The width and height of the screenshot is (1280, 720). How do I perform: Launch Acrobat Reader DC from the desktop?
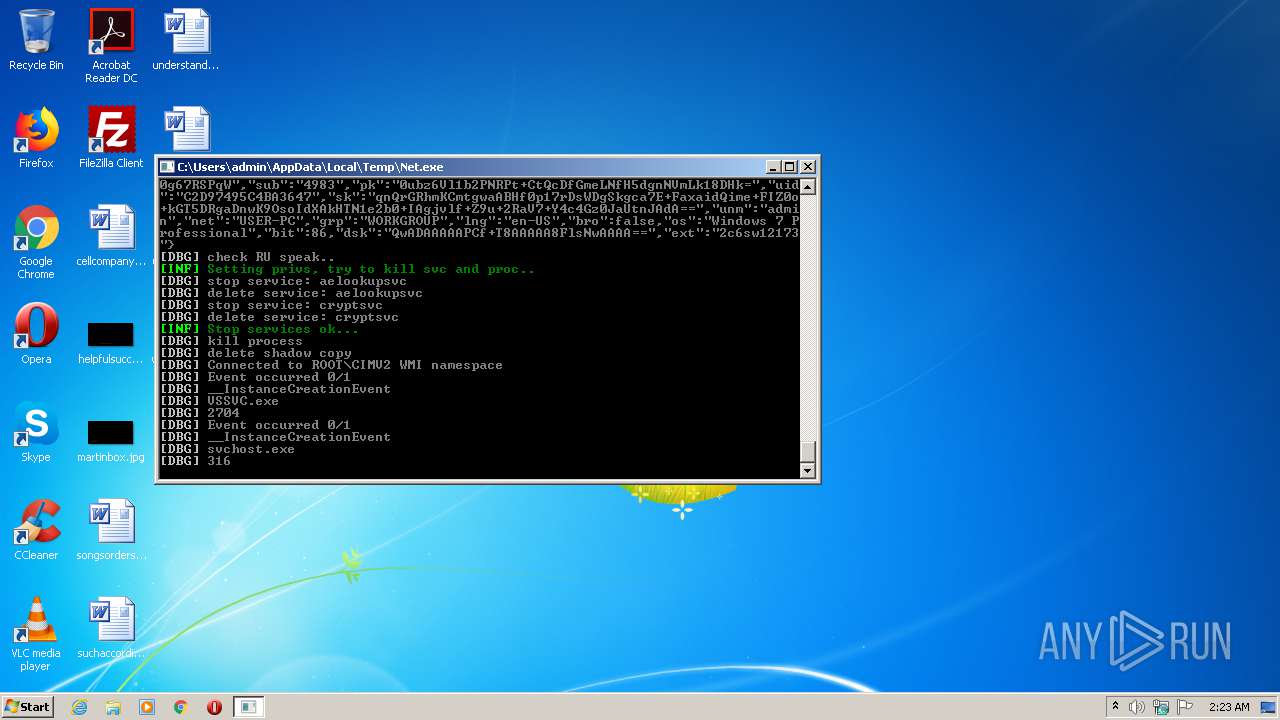click(x=111, y=46)
